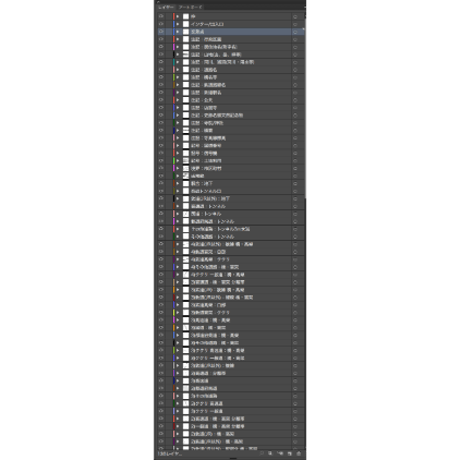Select the インター layer row
Image resolution: width=460 pixels, height=460 pixels.
230,24
